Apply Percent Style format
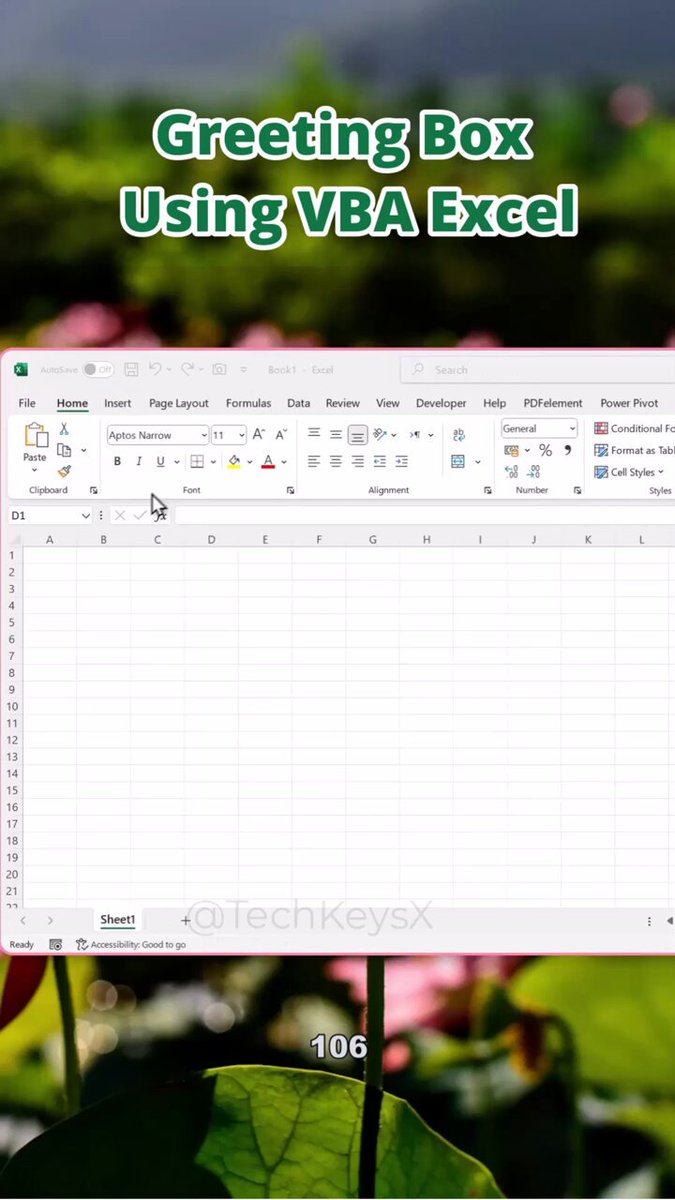Viewport: 675px width, 1200px height. 545,451
